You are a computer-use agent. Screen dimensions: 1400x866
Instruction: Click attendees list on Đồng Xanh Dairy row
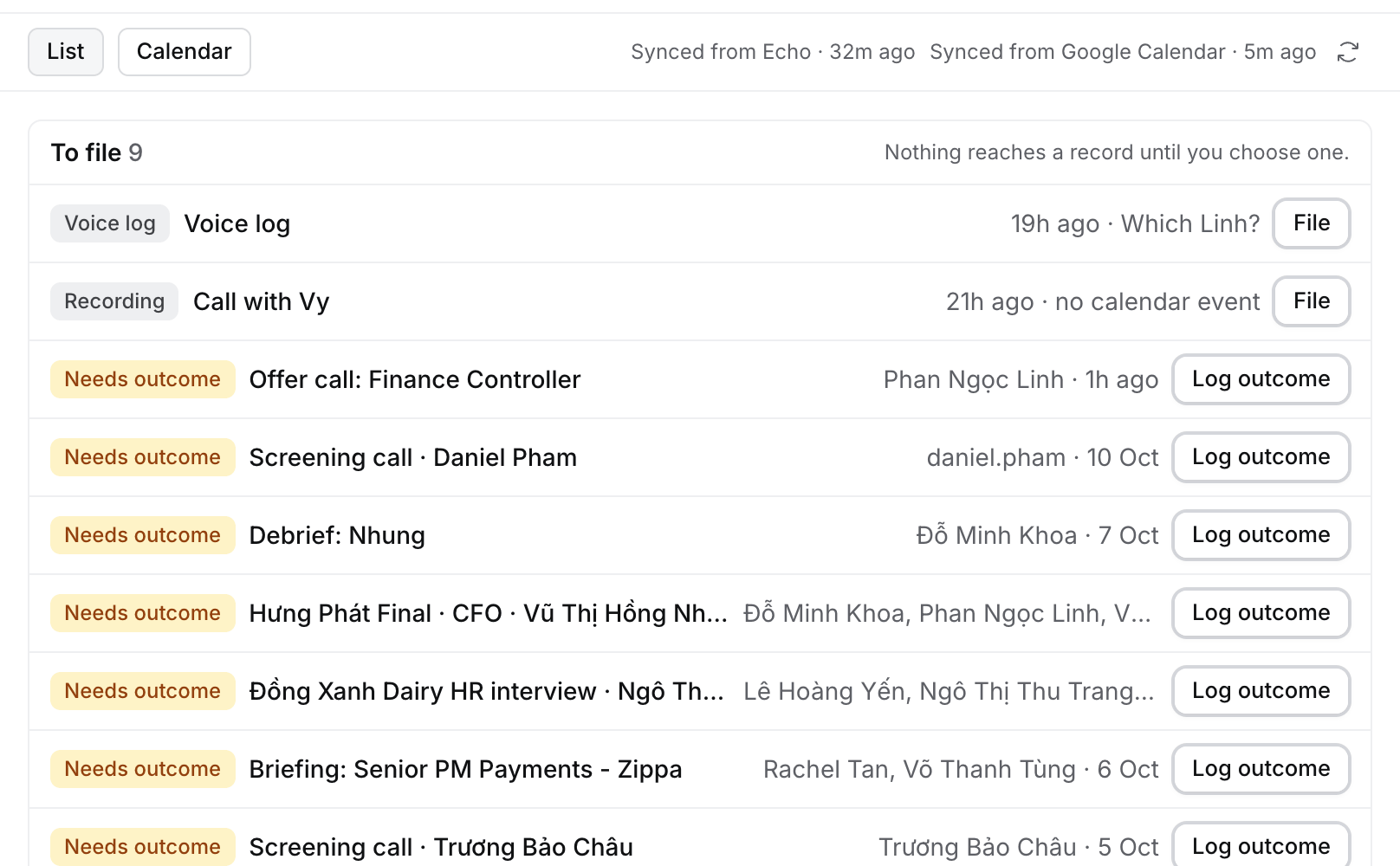[950, 691]
